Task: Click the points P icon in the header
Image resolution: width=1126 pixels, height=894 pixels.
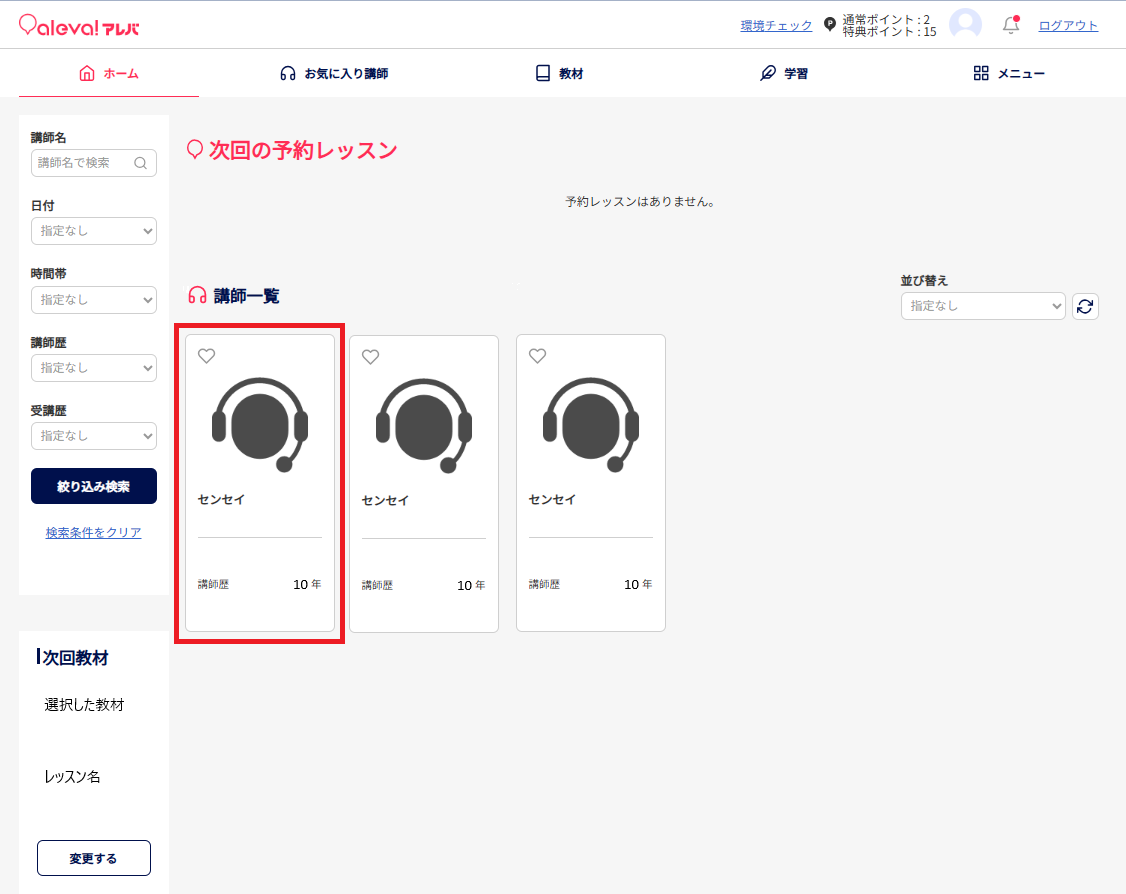Action: 829,25
